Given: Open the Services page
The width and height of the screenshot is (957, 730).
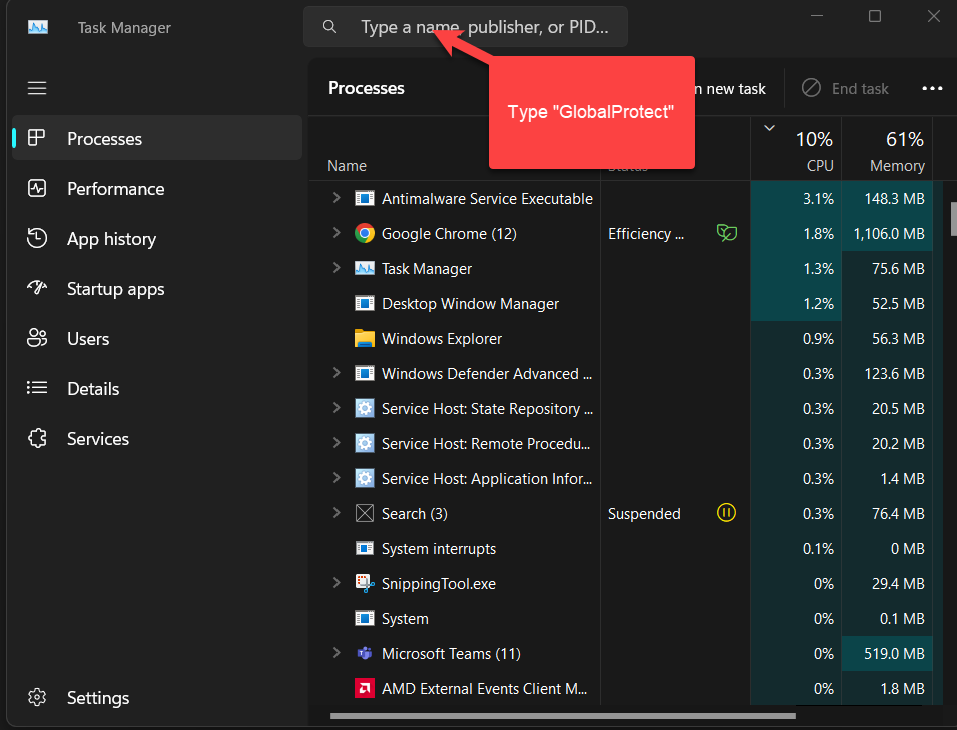Looking at the screenshot, I should [x=97, y=439].
